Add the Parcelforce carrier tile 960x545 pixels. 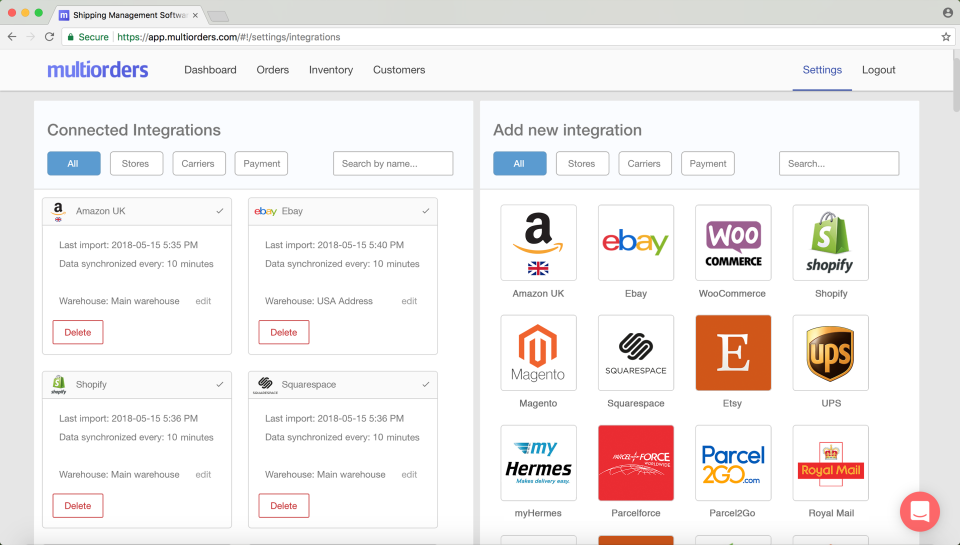pos(636,463)
